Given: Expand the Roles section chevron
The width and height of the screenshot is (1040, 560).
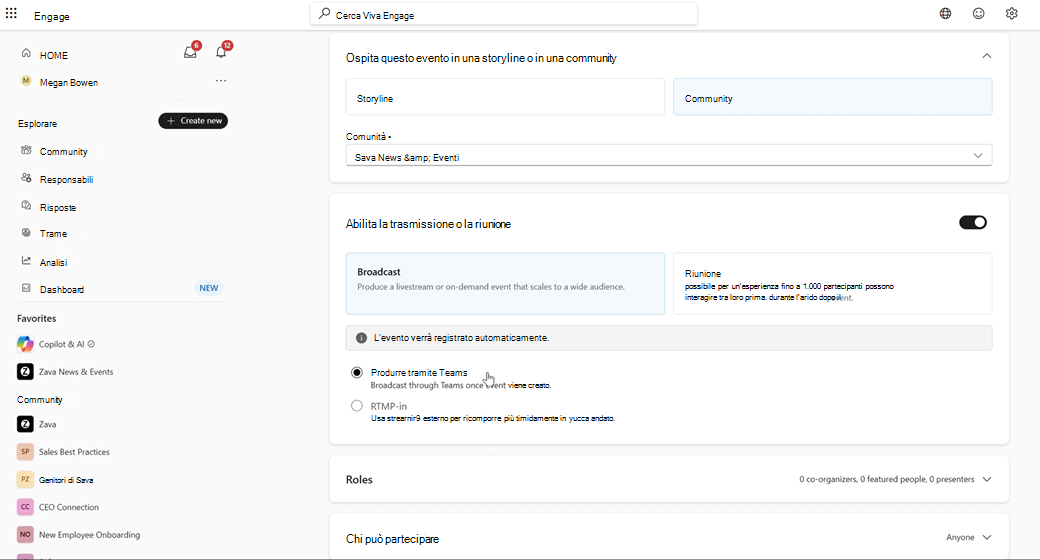Looking at the screenshot, I should (x=986, y=479).
